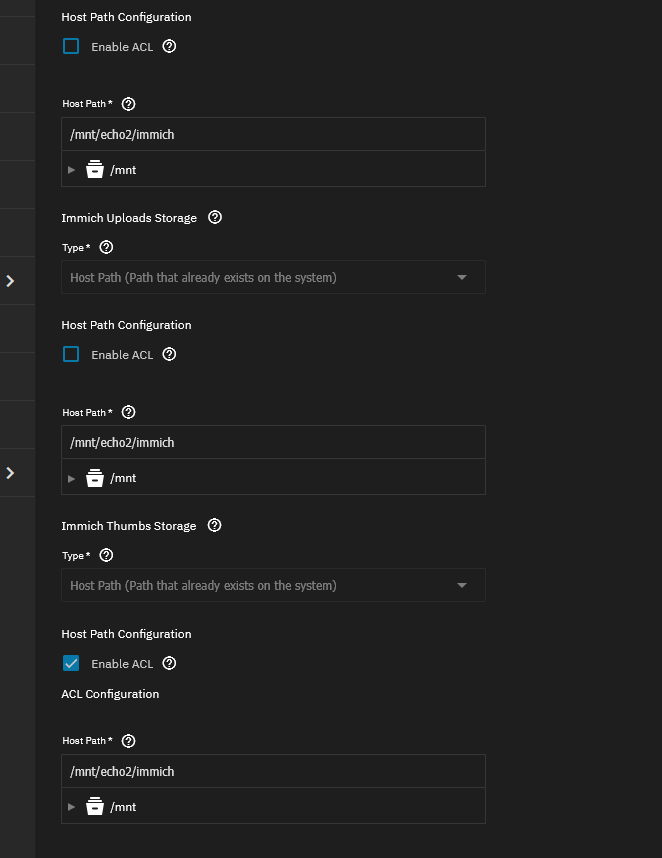This screenshot has height=858, width=662.
Task: Click upper sidebar chevron arrow
Action: point(10,281)
